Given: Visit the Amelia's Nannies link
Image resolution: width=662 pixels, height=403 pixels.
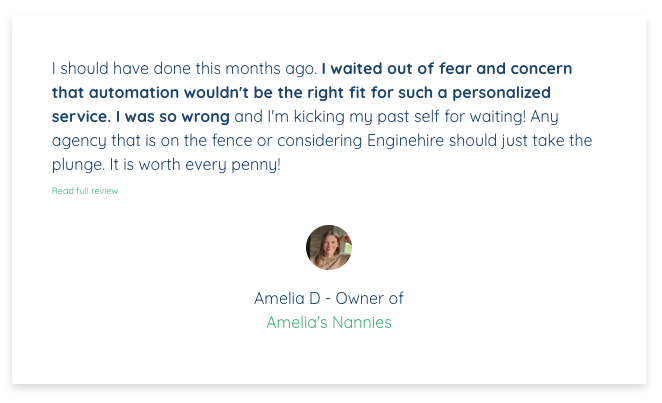Looking at the screenshot, I should click(329, 322).
